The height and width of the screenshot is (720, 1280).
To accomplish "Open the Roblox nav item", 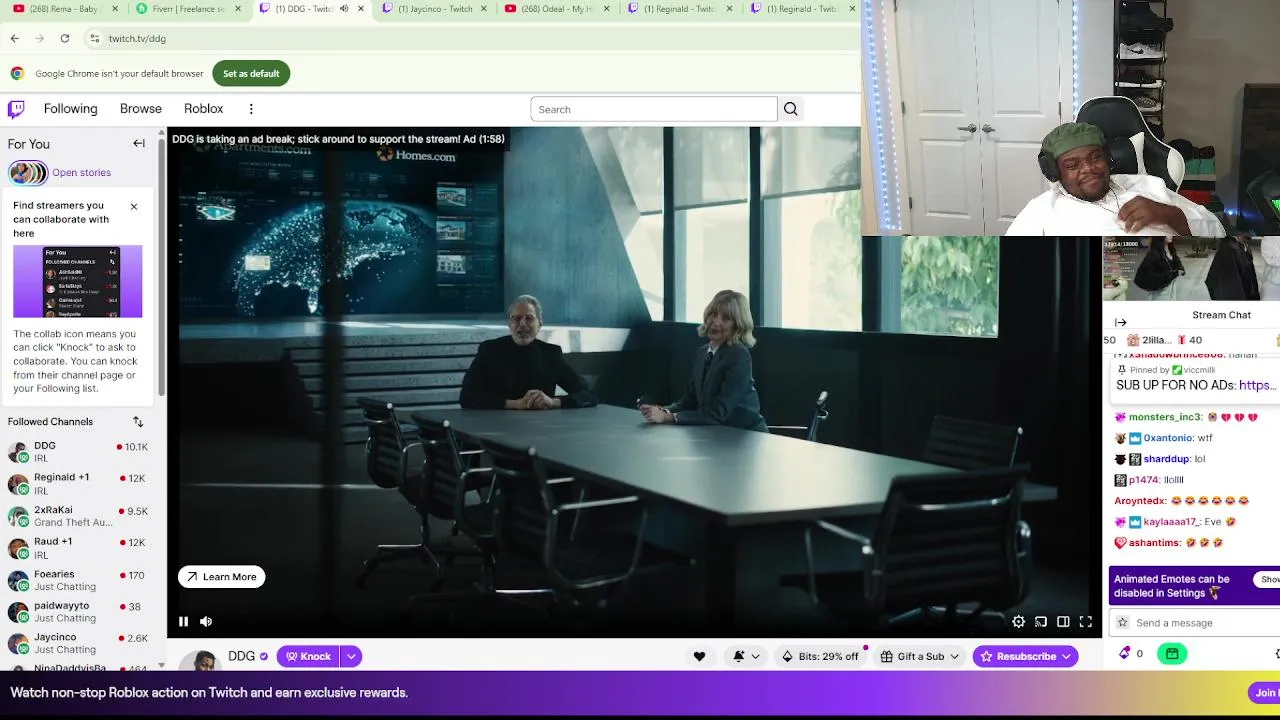I will pos(203,109).
